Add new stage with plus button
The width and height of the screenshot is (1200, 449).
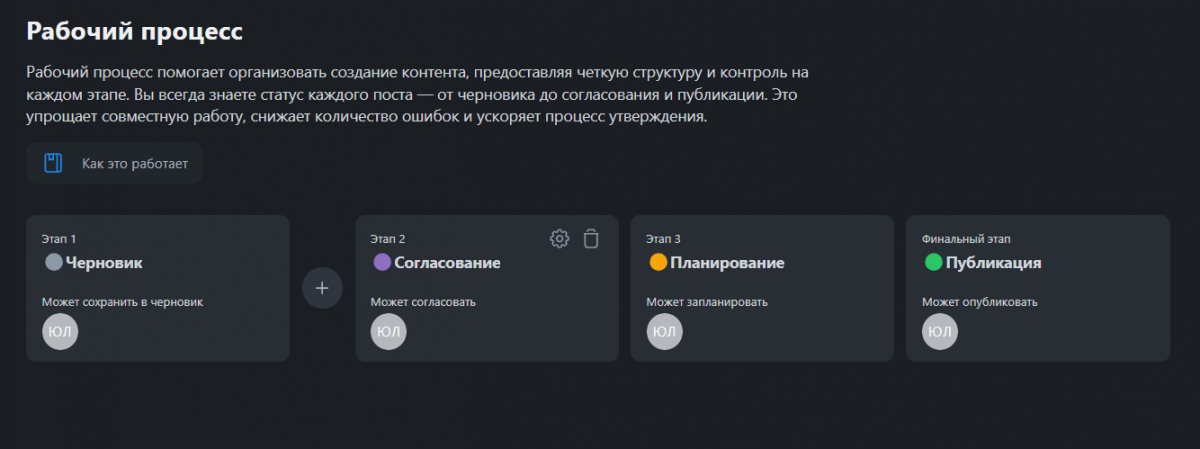[x=322, y=288]
